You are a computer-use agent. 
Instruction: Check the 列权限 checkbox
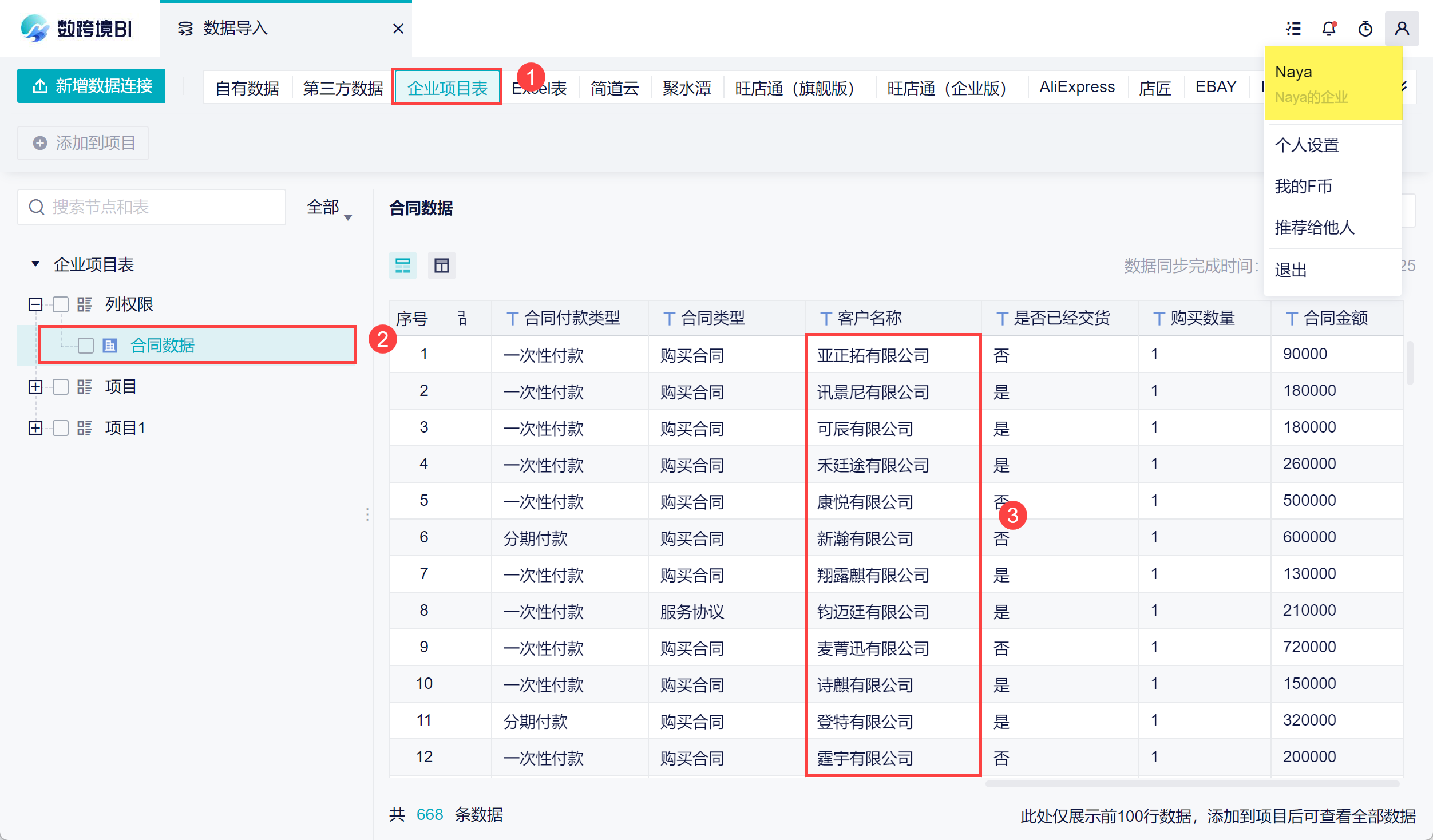pyautogui.click(x=61, y=304)
